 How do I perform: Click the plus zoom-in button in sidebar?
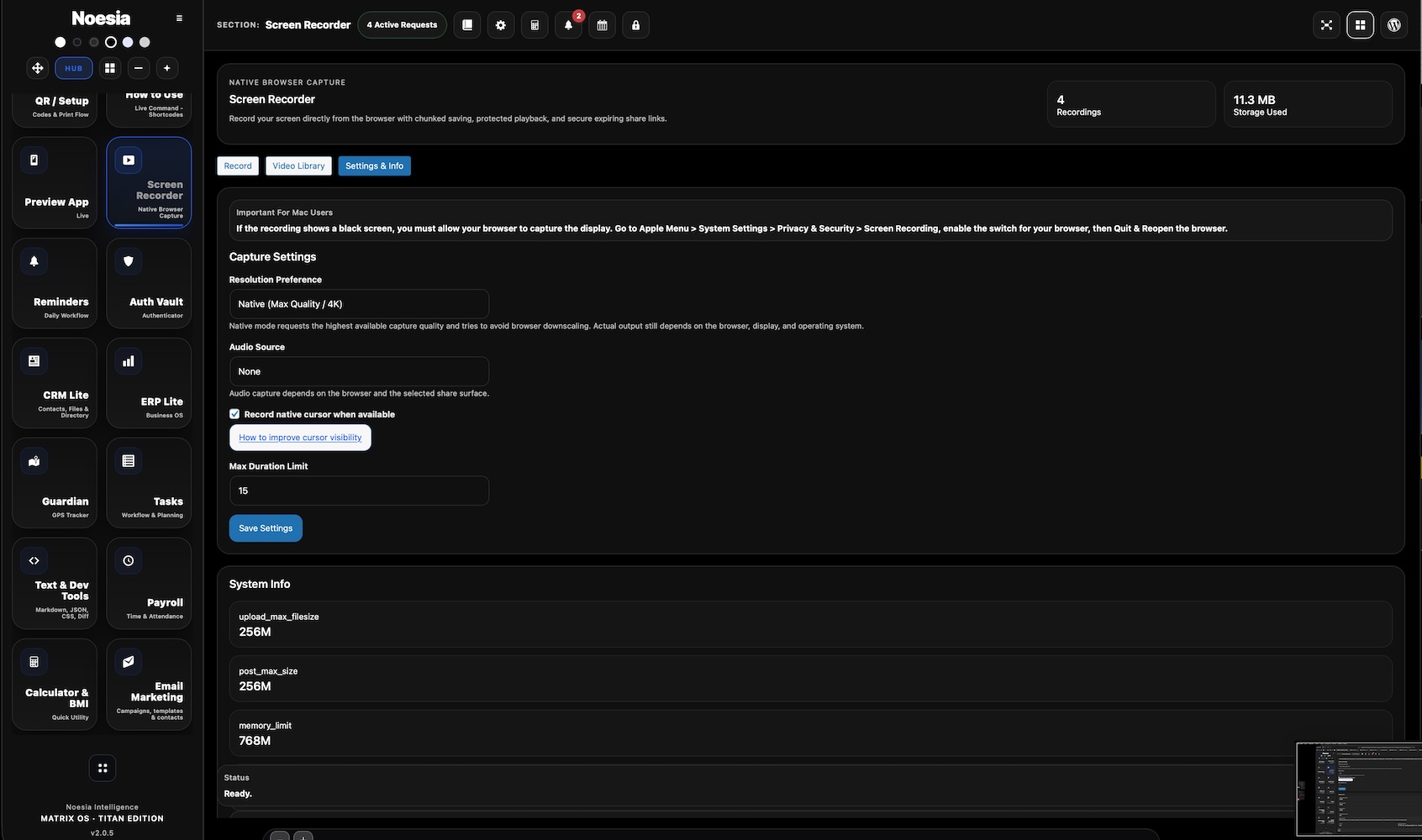click(167, 68)
